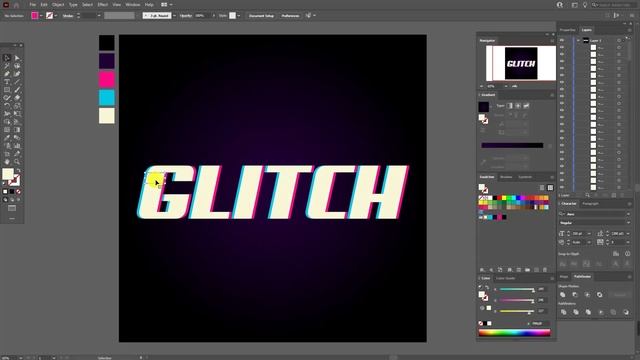Select the Eyedropper tool
640x360 pixels.
click(7, 138)
